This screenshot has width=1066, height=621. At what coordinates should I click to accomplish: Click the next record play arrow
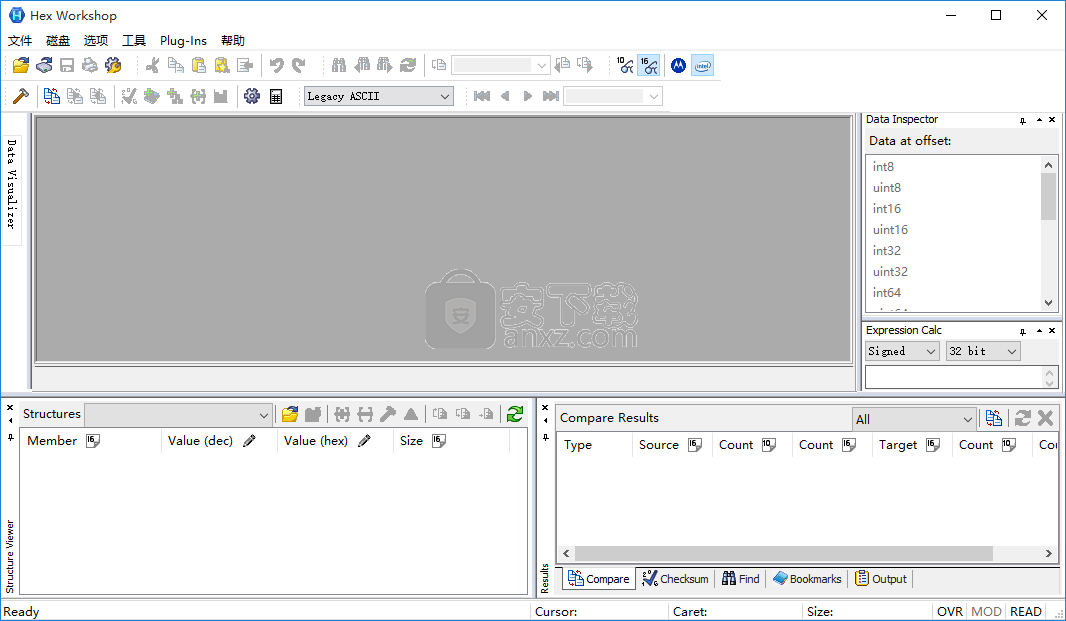click(528, 96)
